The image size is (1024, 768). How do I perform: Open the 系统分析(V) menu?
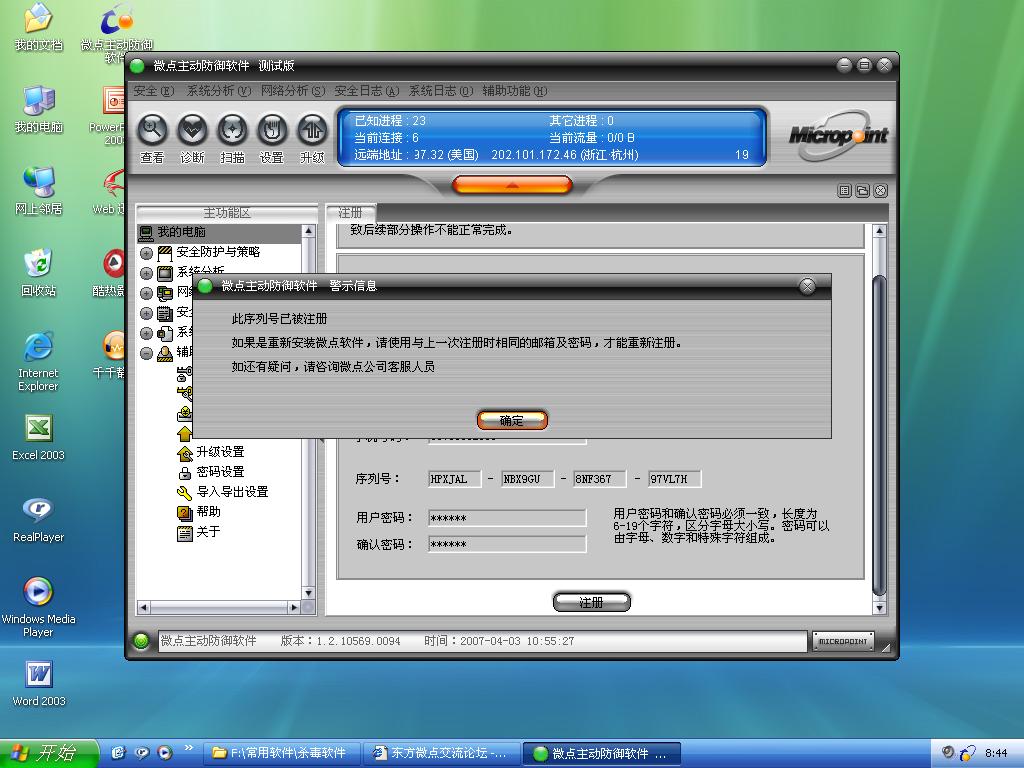click(219, 91)
